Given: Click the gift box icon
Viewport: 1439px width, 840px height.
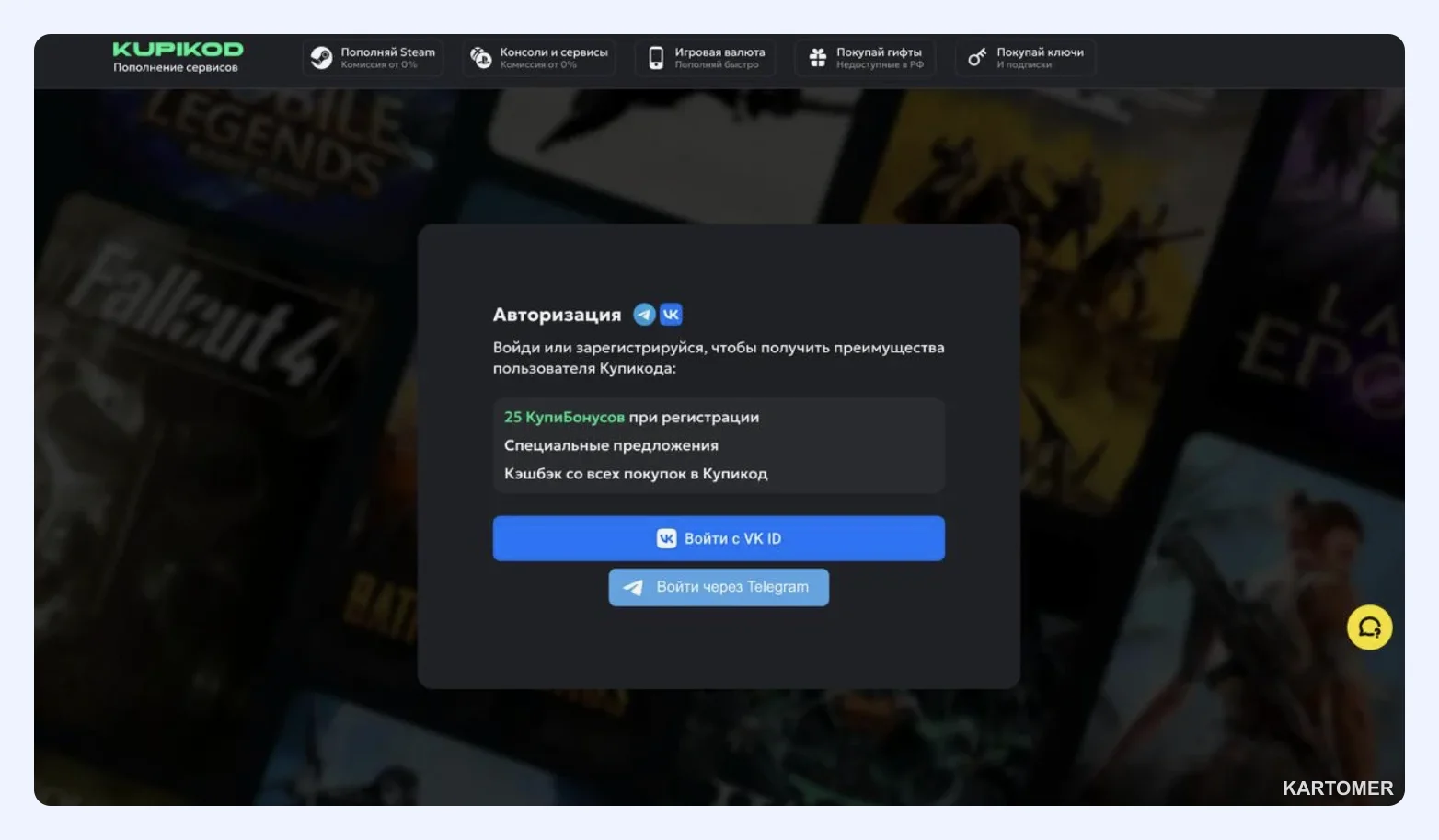Looking at the screenshot, I should (x=817, y=58).
